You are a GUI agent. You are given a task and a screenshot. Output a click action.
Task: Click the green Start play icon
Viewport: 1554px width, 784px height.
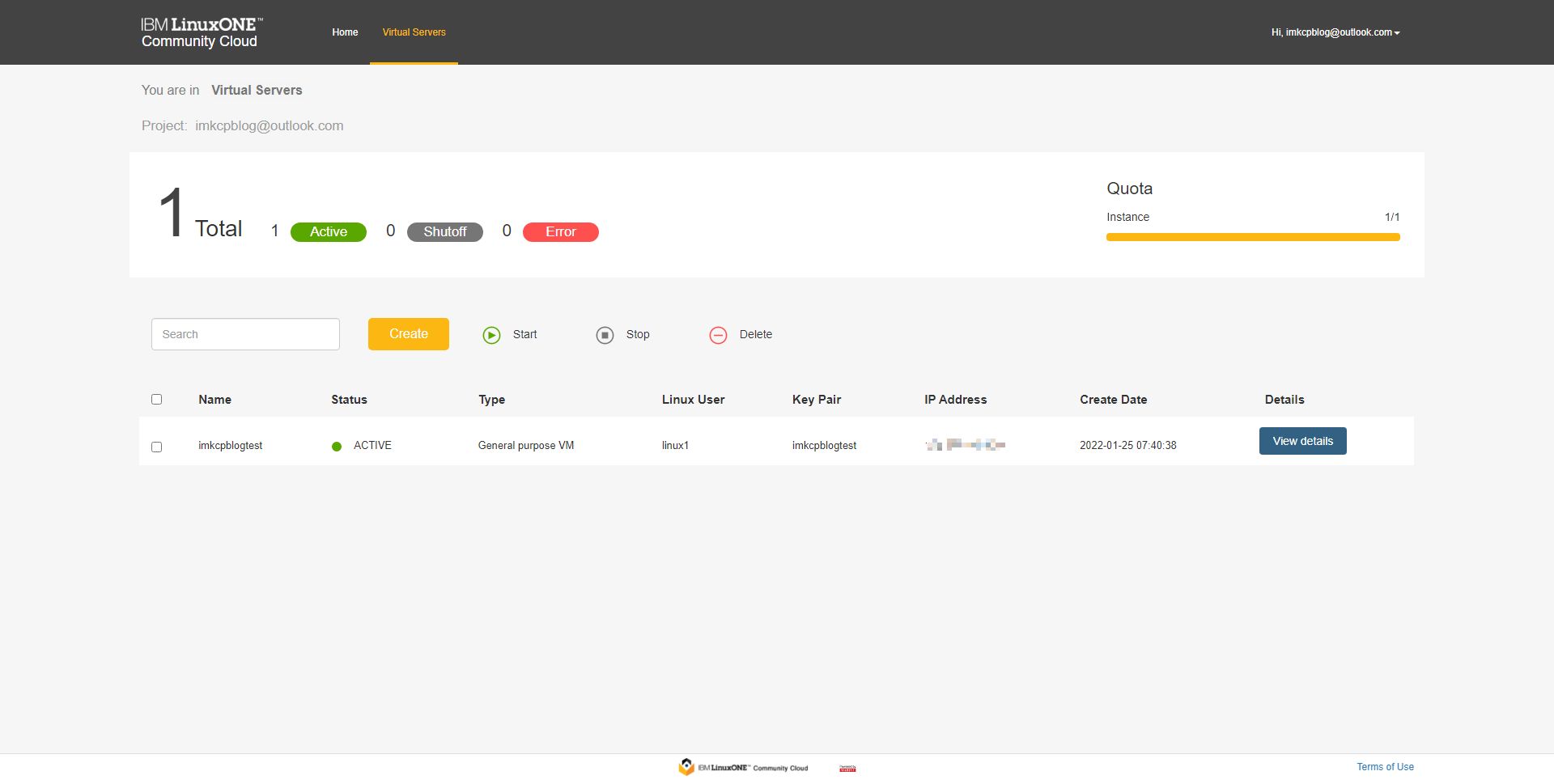(491, 335)
